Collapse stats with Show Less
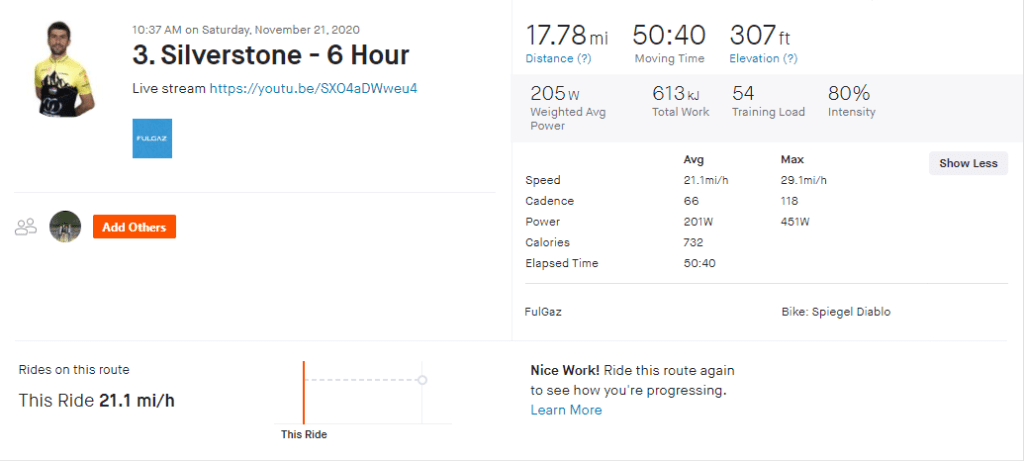This screenshot has height=461, width=1024. coord(968,163)
